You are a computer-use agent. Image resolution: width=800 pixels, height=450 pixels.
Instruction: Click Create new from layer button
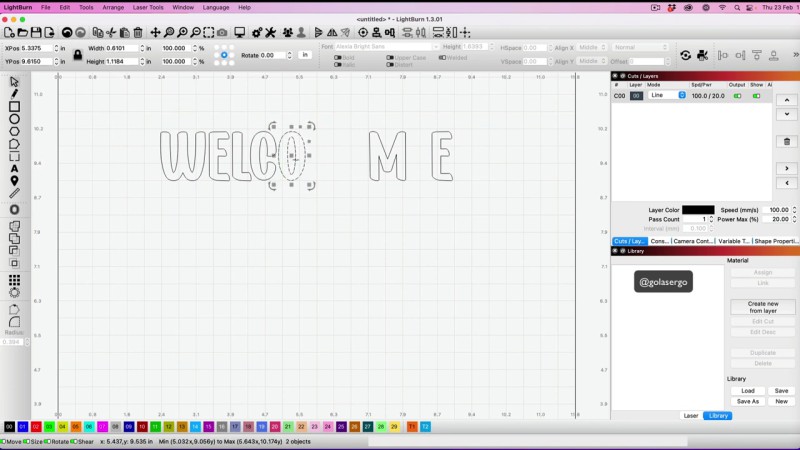[763, 307]
